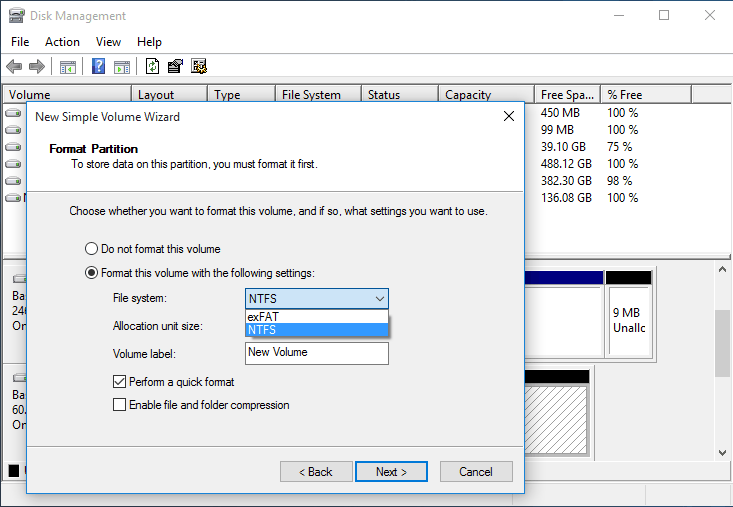Click the 'Next >' wizard button
Screen dimensions: 733x507
(x=391, y=471)
